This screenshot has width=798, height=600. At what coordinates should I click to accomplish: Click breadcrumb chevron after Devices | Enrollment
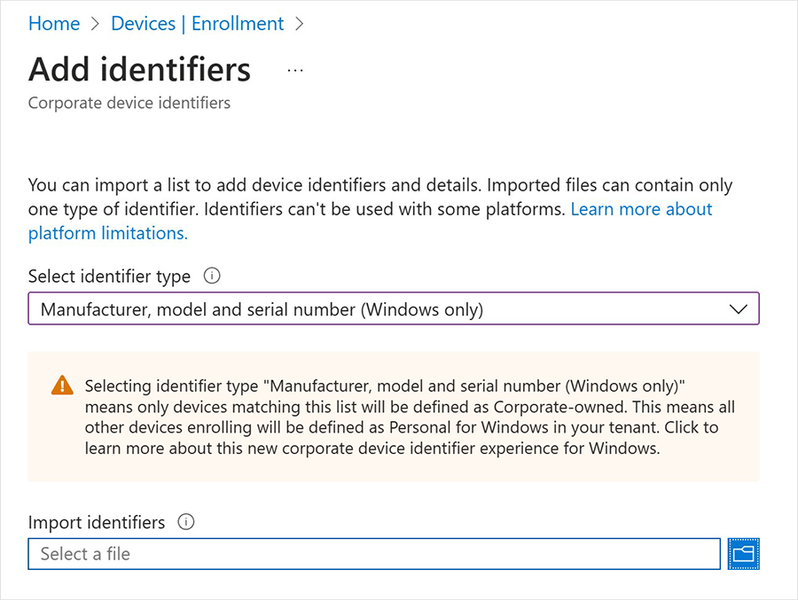300,24
